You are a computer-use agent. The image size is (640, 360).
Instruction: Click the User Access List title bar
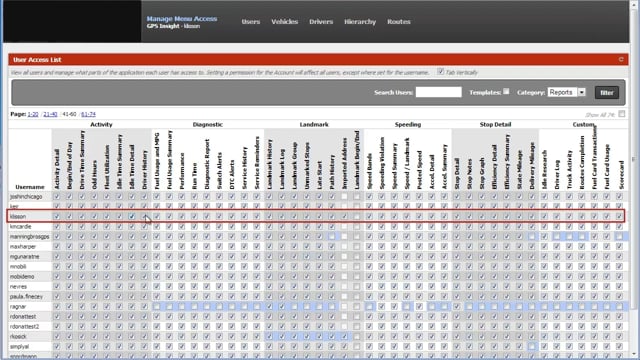coord(318,60)
